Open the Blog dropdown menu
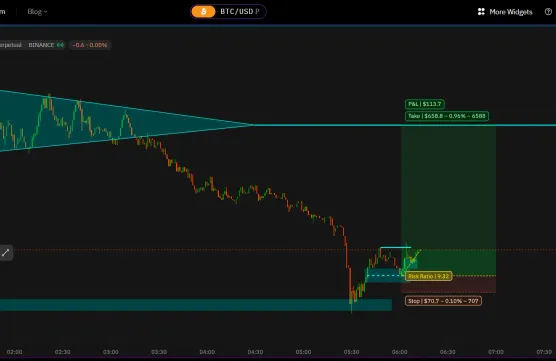 37,12
